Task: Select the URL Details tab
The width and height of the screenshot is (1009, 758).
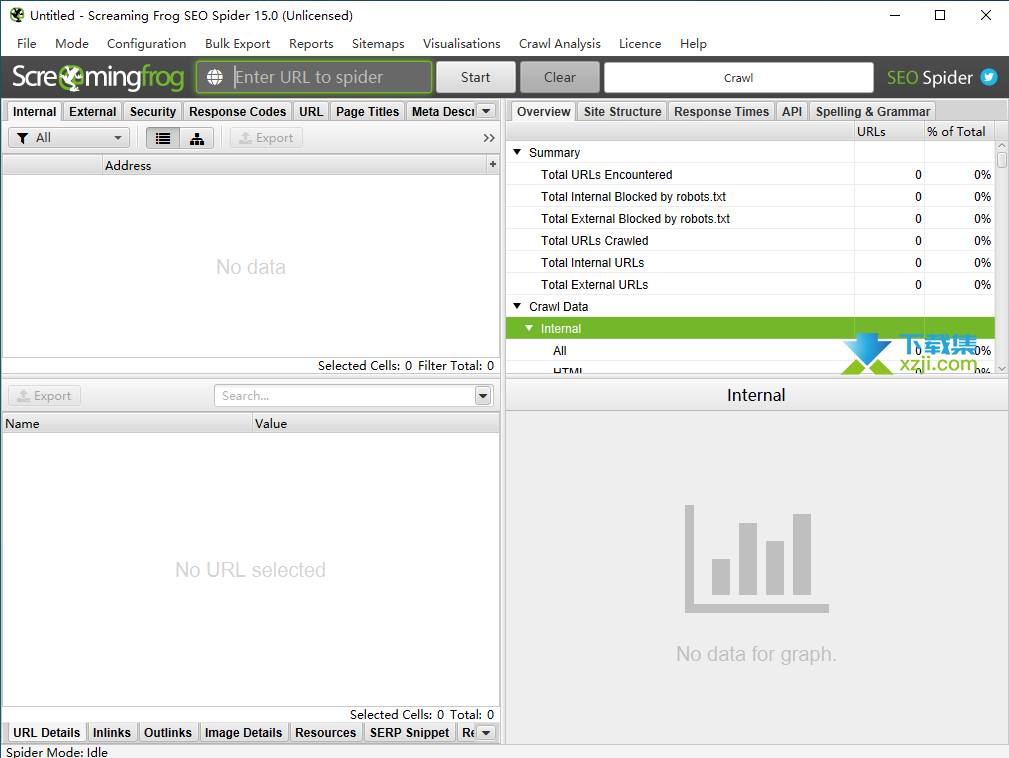Action: point(46,733)
